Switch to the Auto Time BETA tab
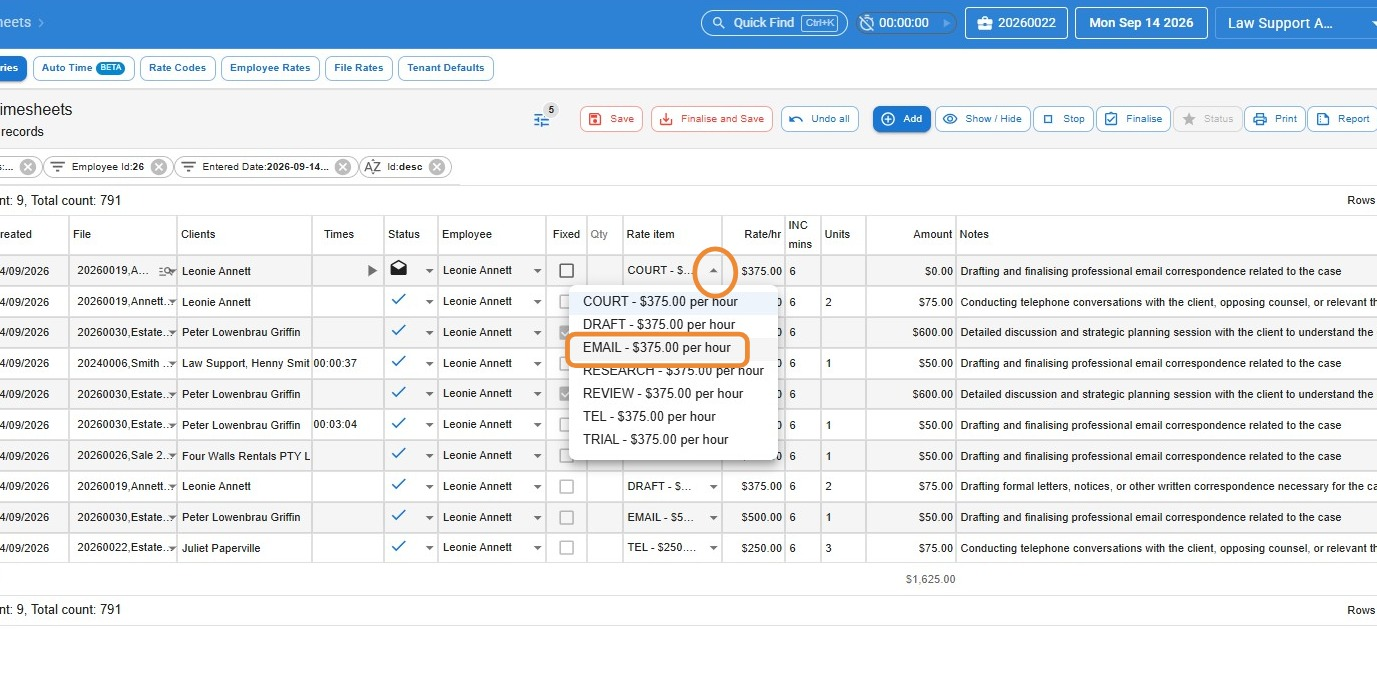This screenshot has width=1377, height=683. [83, 68]
